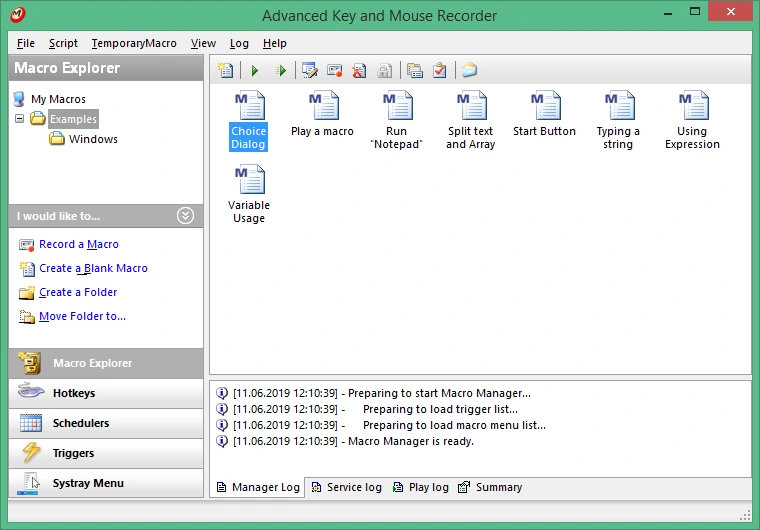Open the View menu
The image size is (760, 530).
coord(203,43)
